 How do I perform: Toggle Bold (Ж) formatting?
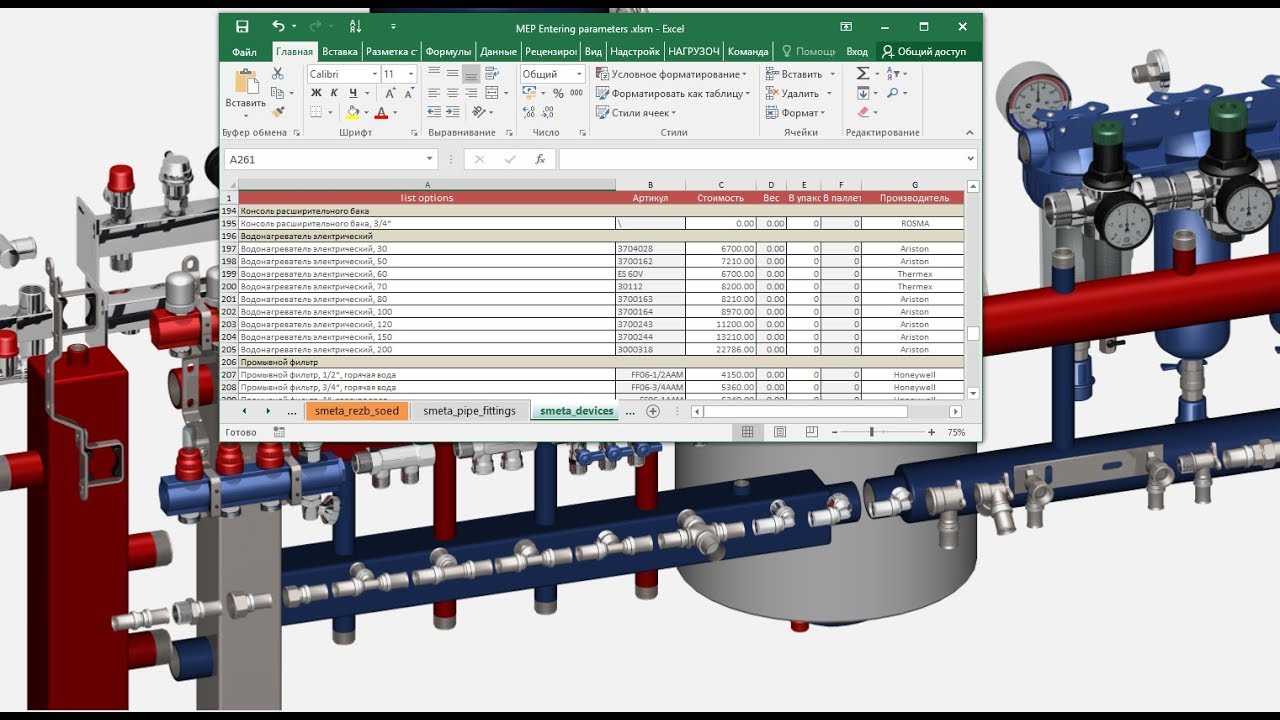[316, 93]
